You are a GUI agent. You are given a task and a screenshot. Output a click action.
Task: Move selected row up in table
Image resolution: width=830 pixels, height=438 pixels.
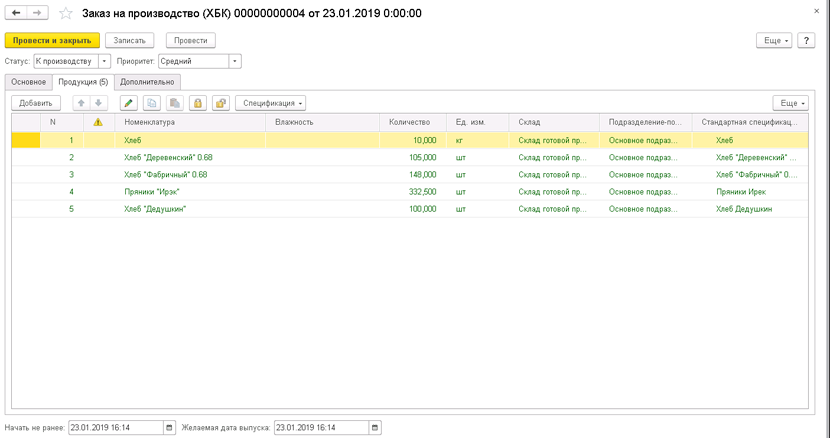click(81, 103)
